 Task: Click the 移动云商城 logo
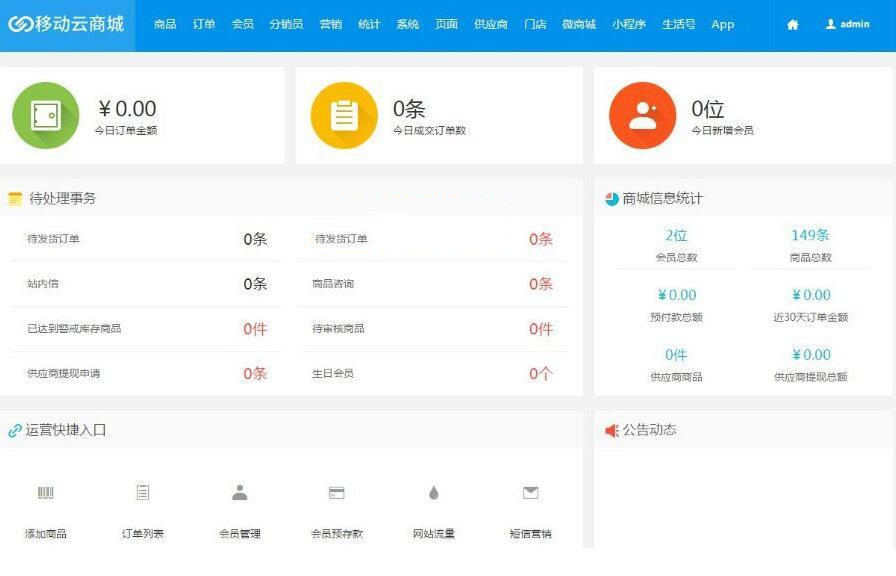tap(67, 24)
